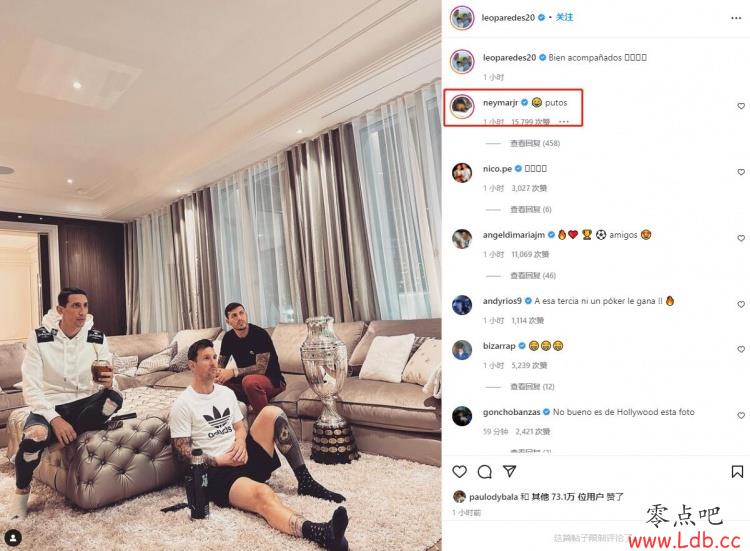Open comment bubble icon below post
The height and width of the screenshot is (551, 750).
pos(485,472)
